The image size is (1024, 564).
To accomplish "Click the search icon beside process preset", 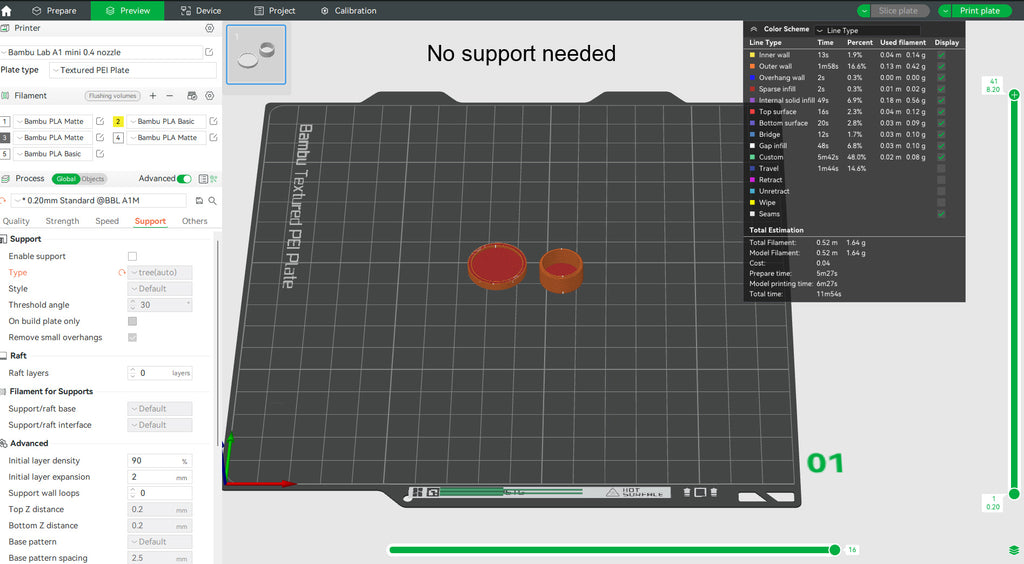I will click(x=212, y=200).
